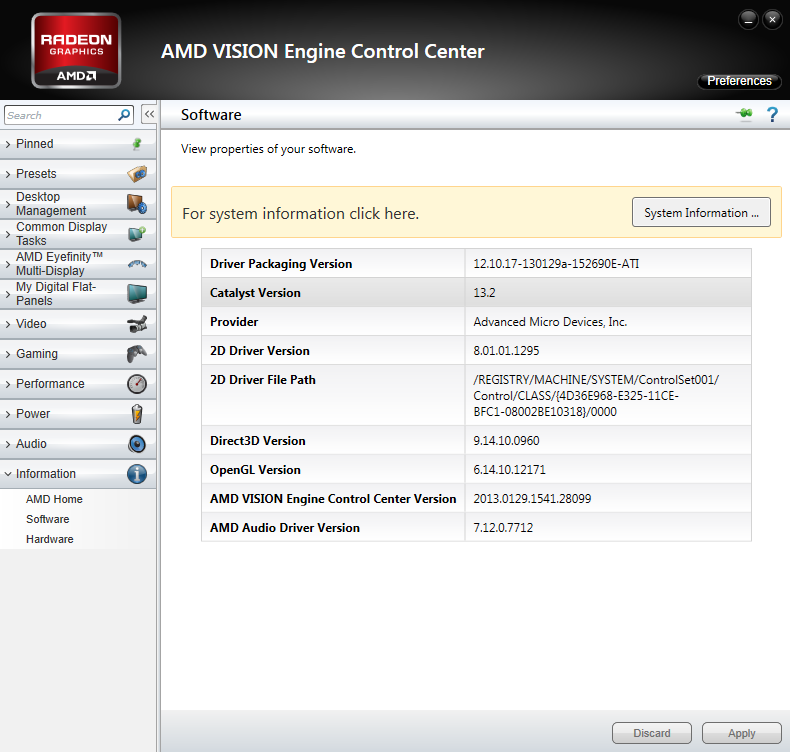The image size is (790, 752).
Task: Click the Discard button
Action: [x=652, y=733]
